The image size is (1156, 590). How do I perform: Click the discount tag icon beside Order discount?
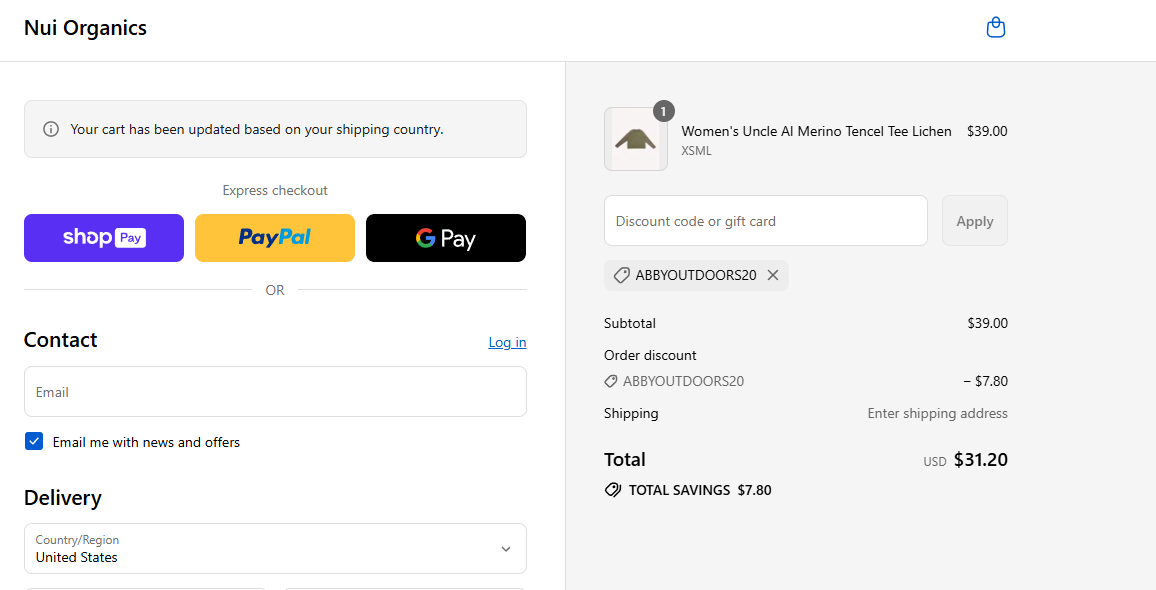pos(611,381)
